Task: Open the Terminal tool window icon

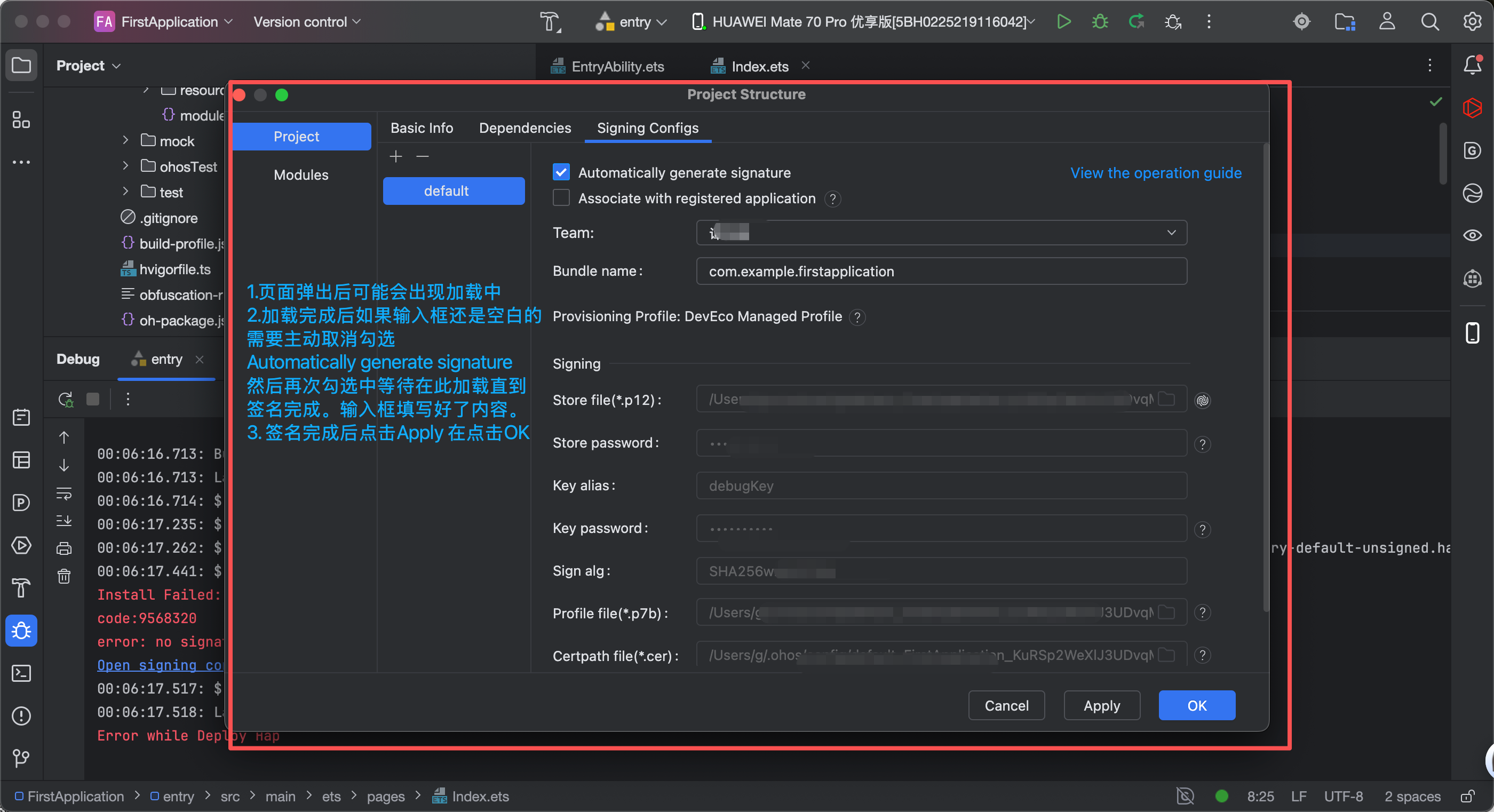Action: (21, 673)
